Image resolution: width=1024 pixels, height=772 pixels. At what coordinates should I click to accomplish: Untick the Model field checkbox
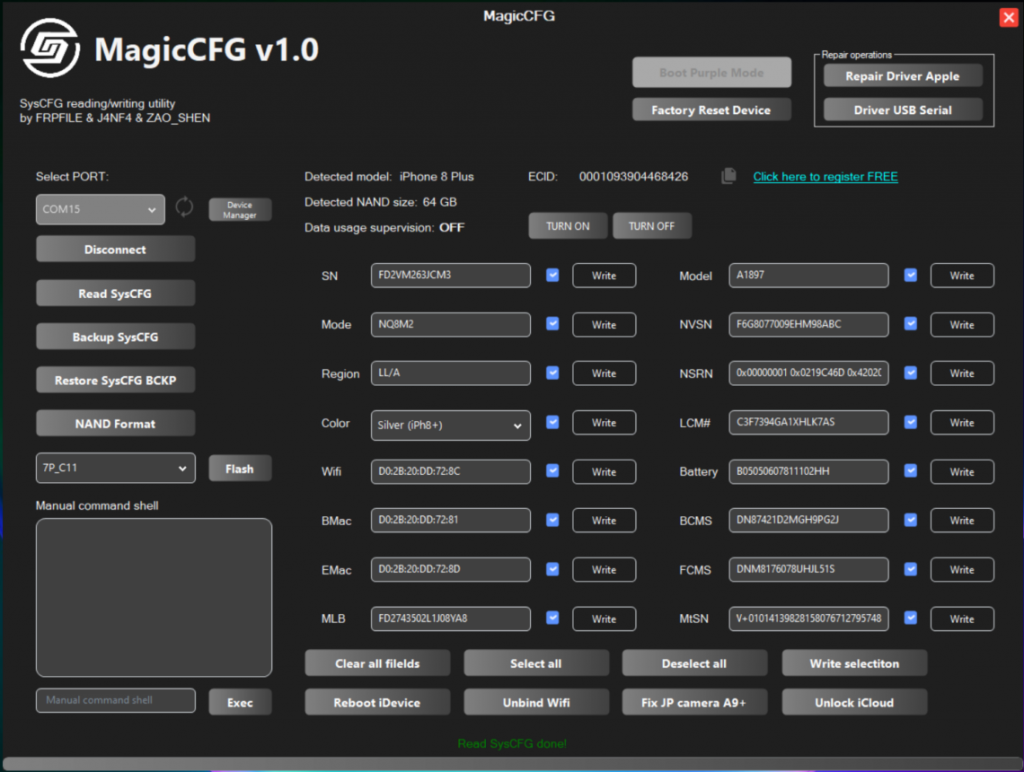[910, 275]
